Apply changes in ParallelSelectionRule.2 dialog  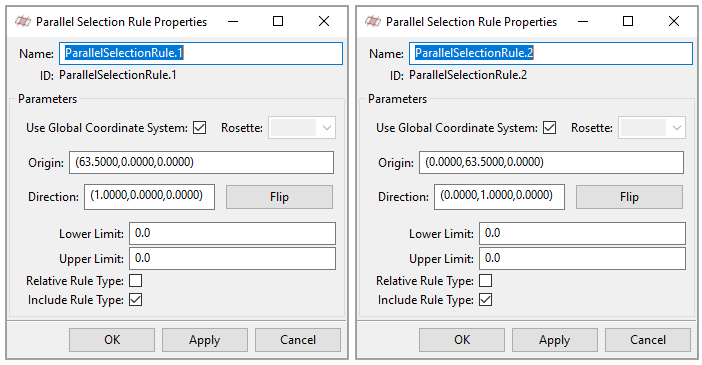[x=555, y=340]
